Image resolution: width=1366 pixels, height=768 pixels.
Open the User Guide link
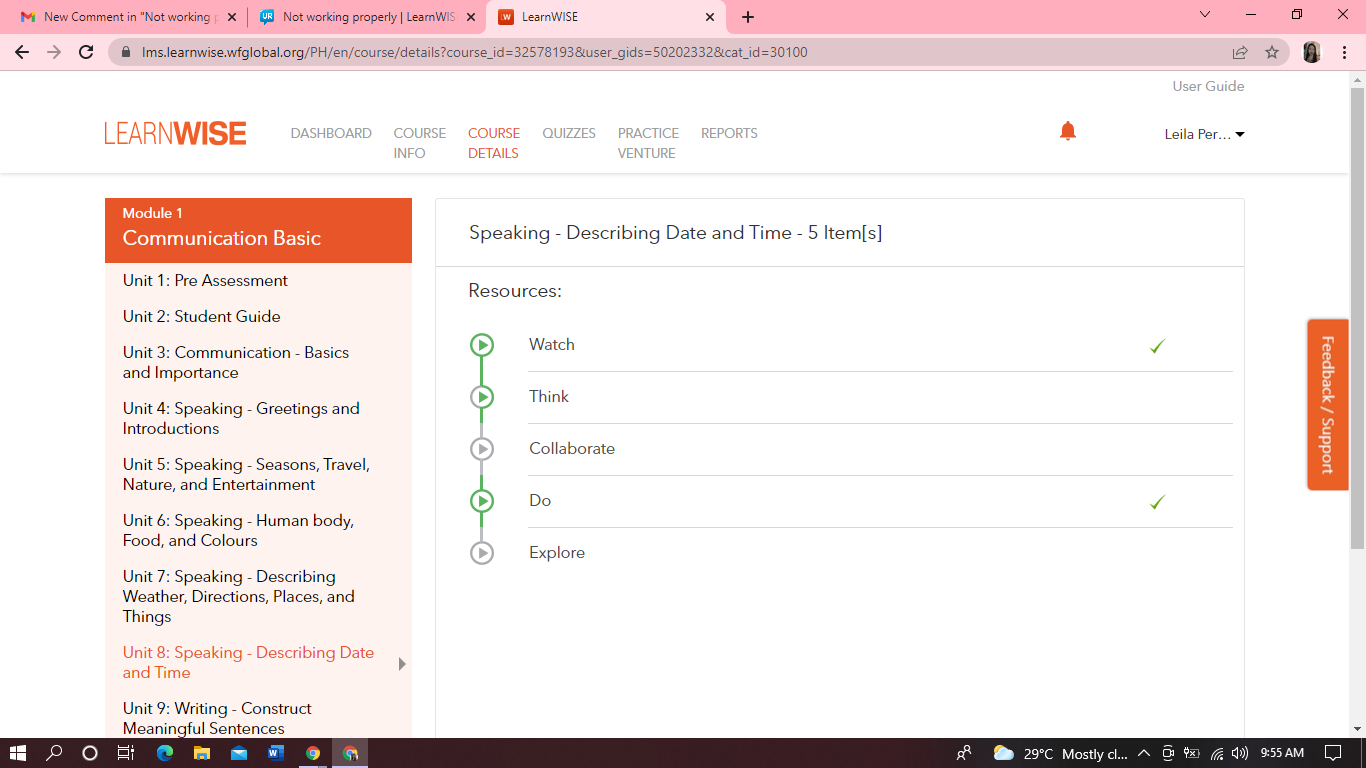[1208, 86]
